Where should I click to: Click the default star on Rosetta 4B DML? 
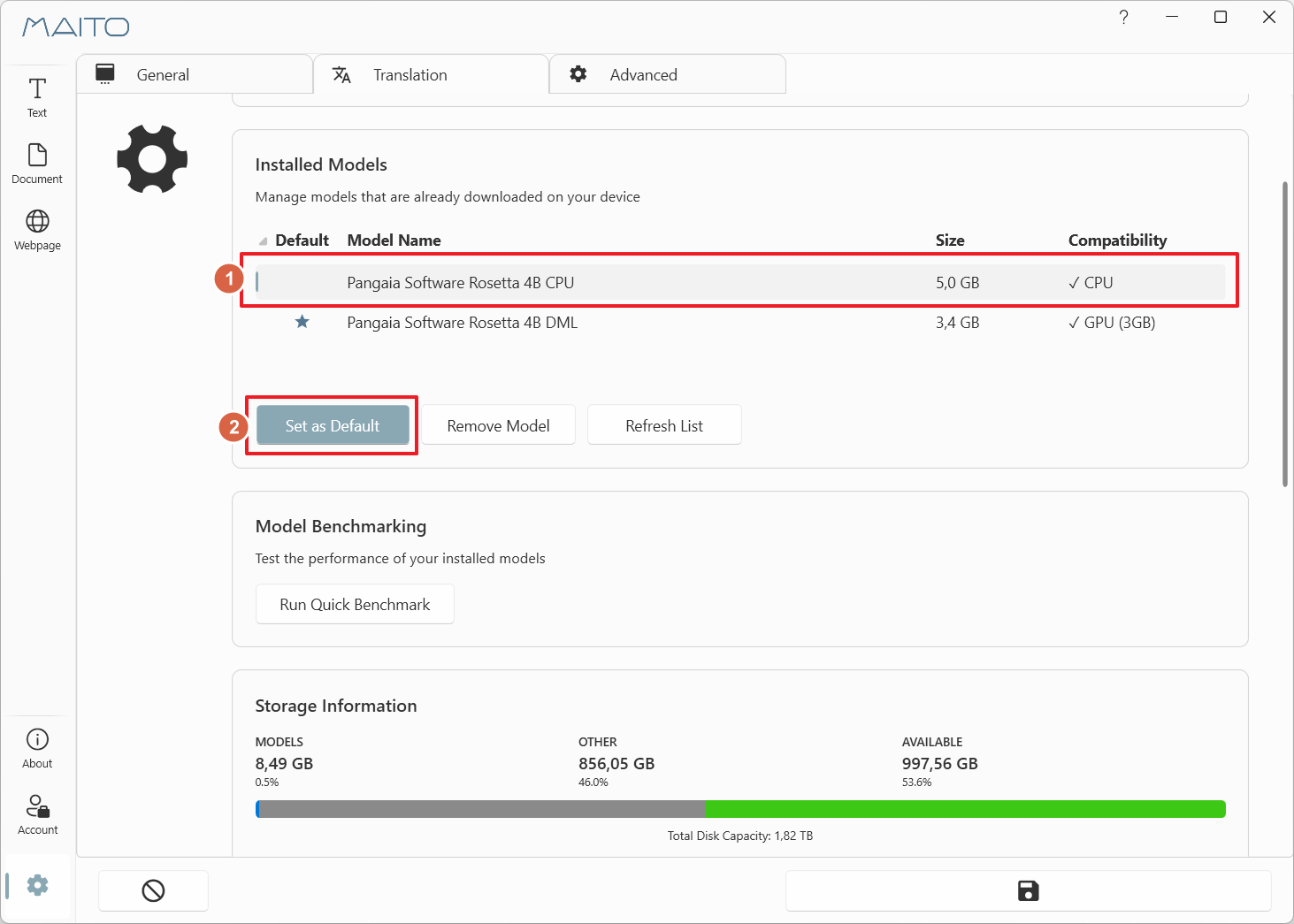(x=302, y=322)
